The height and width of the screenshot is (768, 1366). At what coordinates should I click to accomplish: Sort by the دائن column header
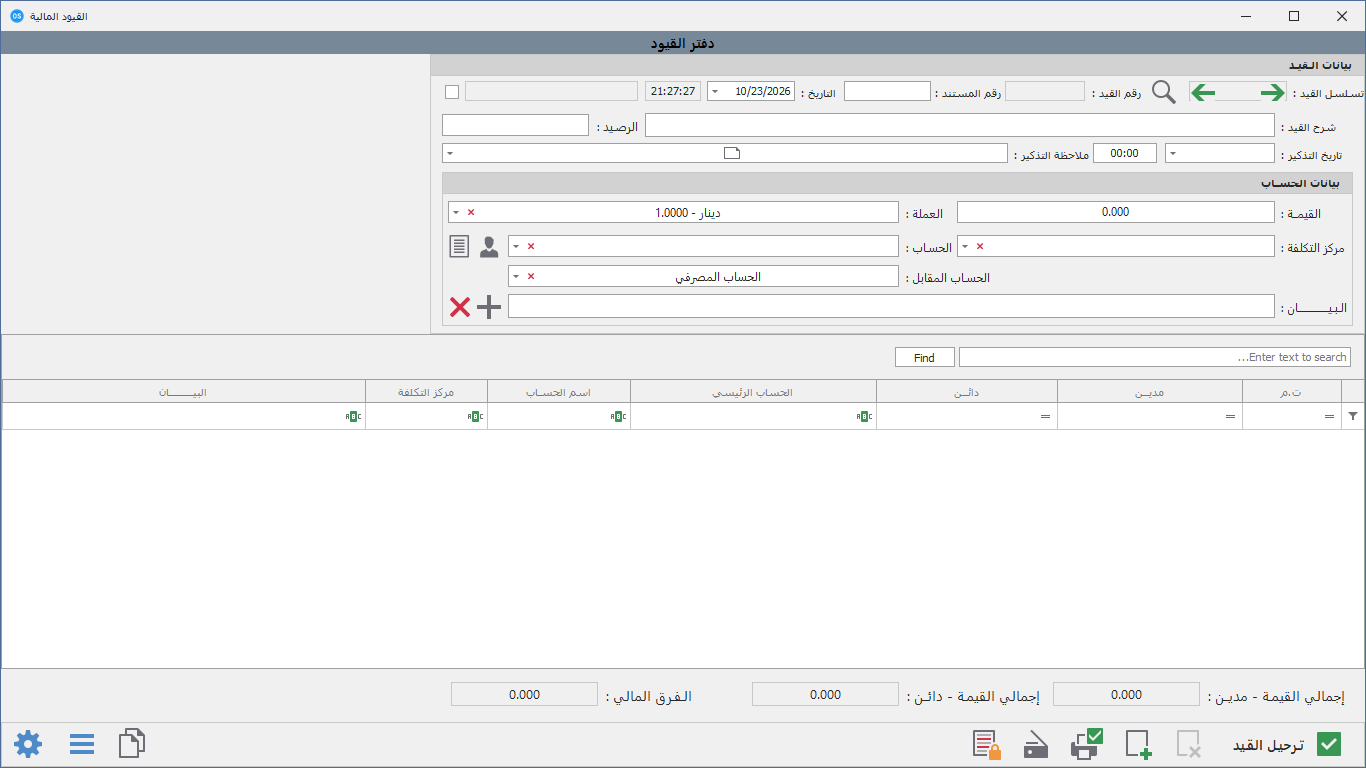pos(967,392)
